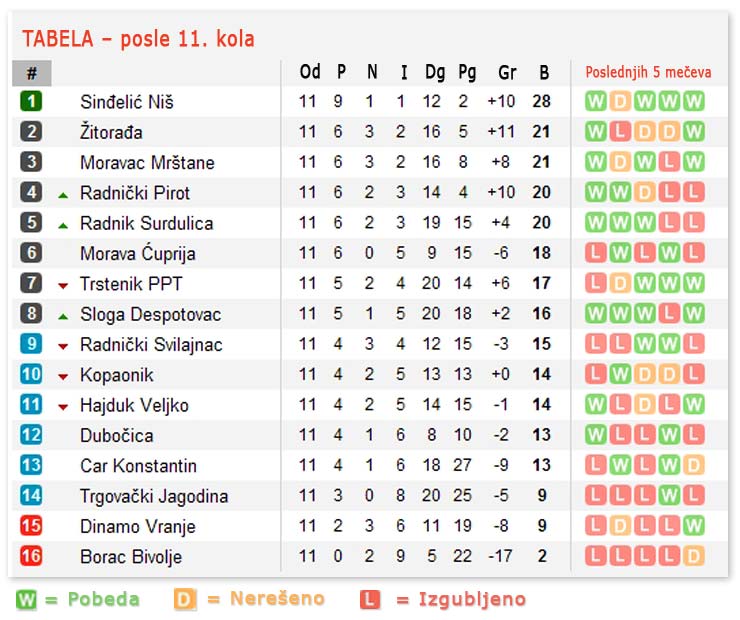Open the Morava Ćuprija team name

click(138, 253)
